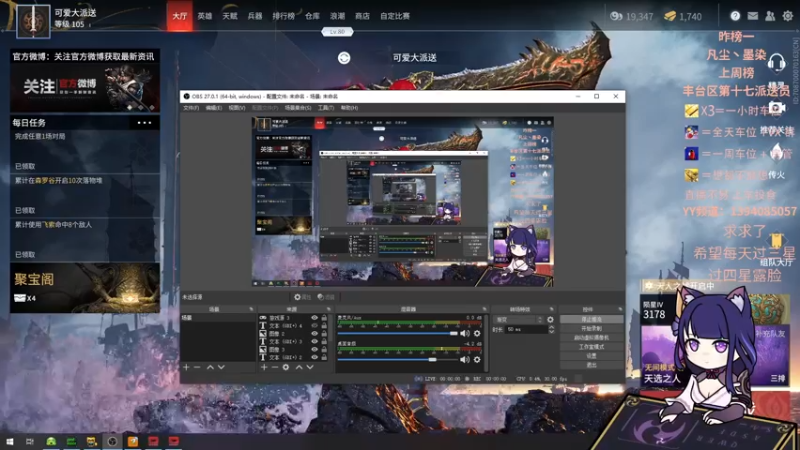Open the Windows Start menu
The width and height of the screenshot is (800, 450).
pyautogui.click(x=9, y=441)
